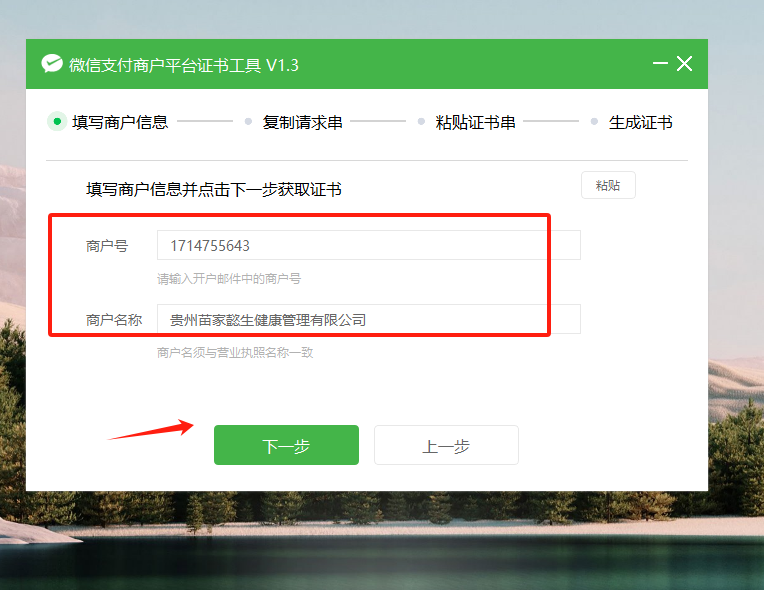
Task: Click the heading 填写商户信息并点击下一步获取证书
Action: [x=214, y=190]
